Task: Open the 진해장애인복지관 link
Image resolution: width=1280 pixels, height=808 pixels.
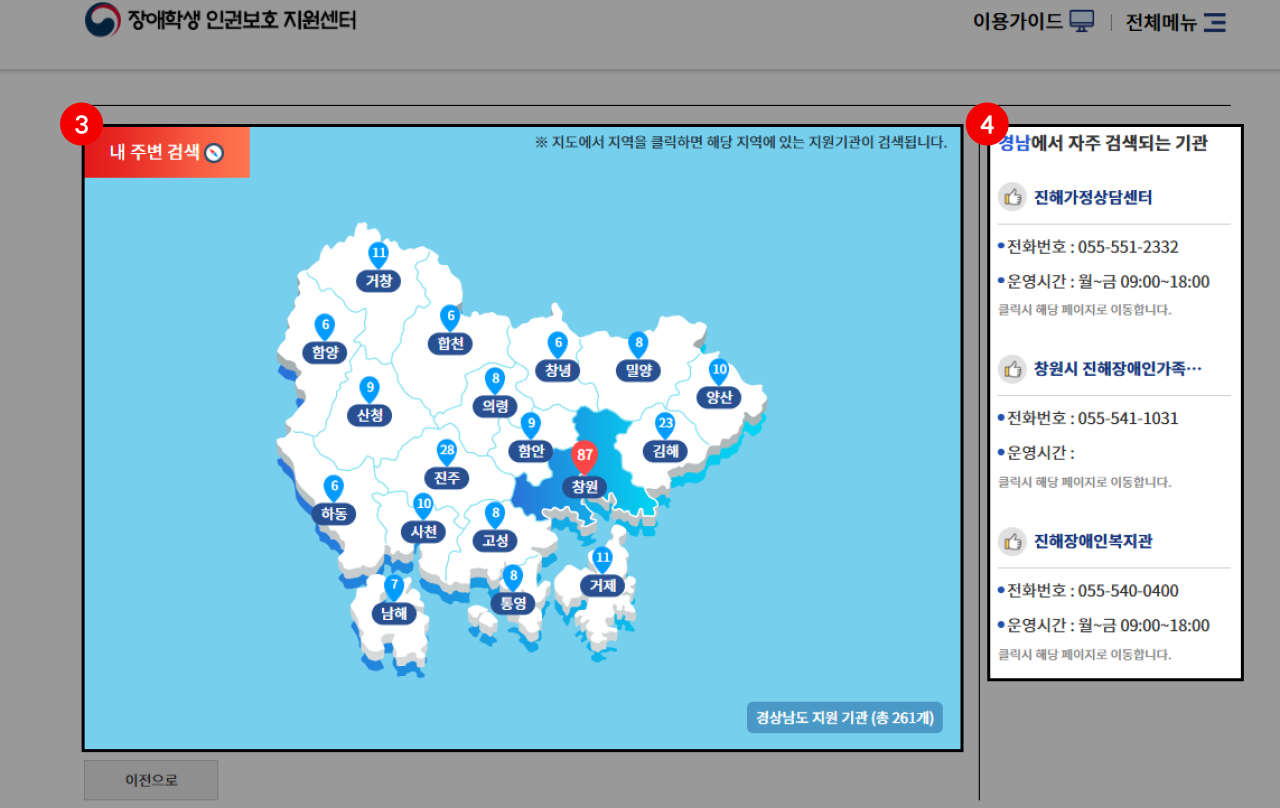Action: pyautogui.click(x=1093, y=541)
